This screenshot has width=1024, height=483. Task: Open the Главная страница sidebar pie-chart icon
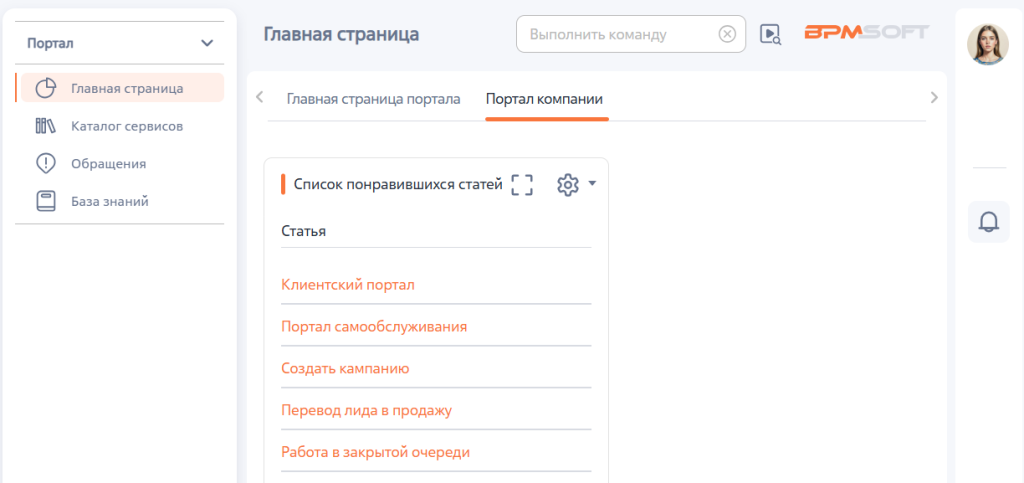click(45, 88)
